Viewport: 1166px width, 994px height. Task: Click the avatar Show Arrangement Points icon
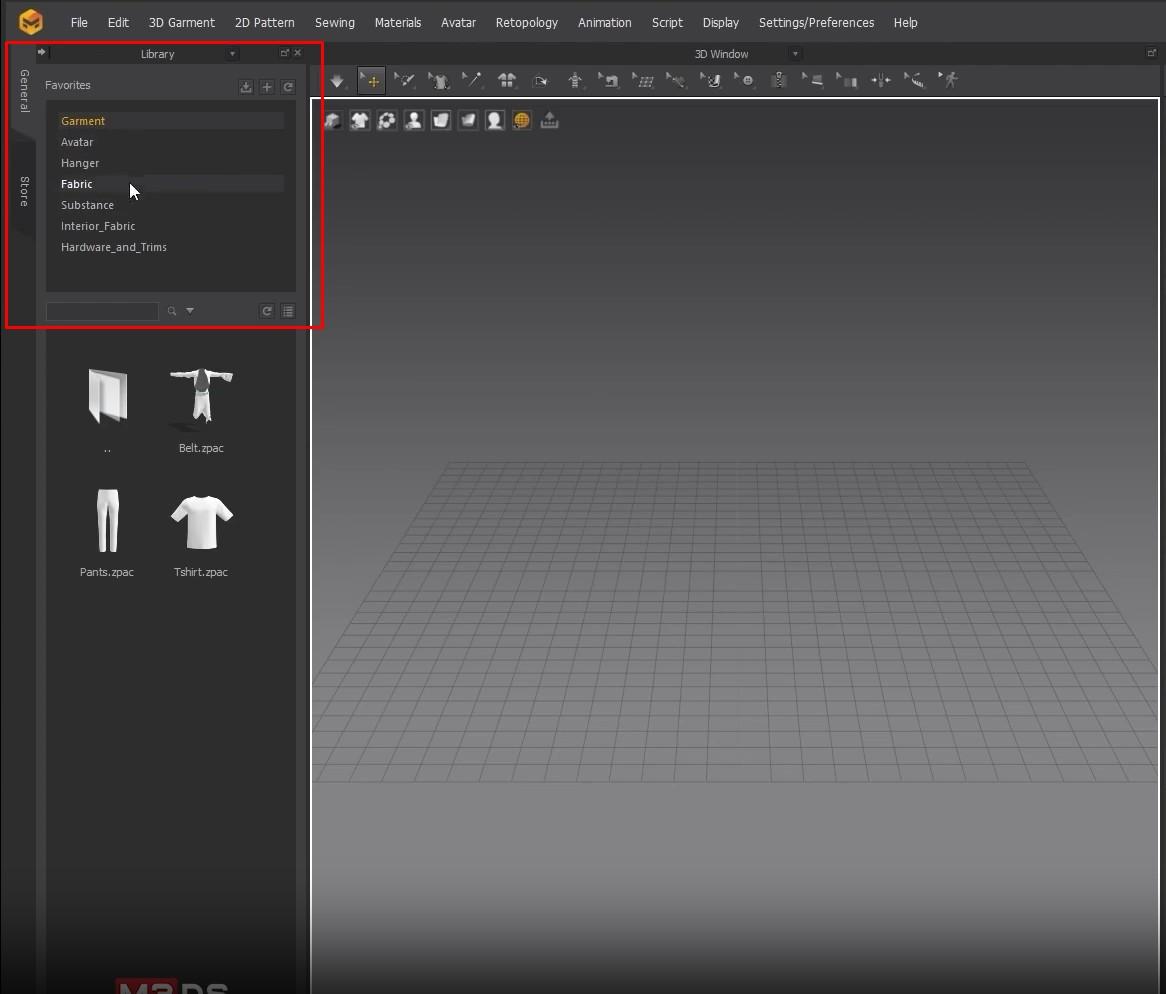tap(575, 80)
